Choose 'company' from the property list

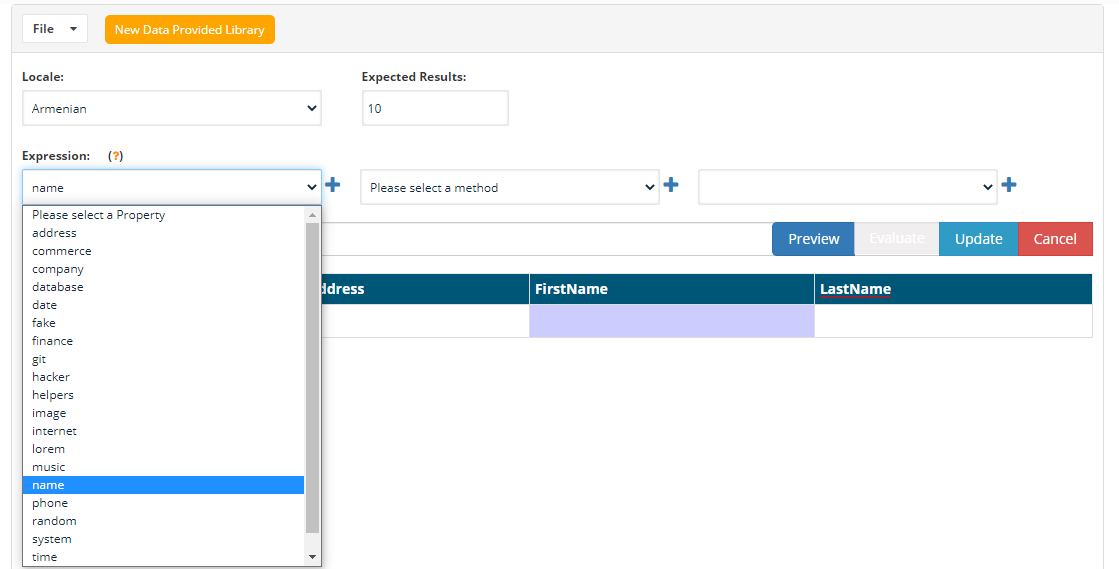[58, 269]
